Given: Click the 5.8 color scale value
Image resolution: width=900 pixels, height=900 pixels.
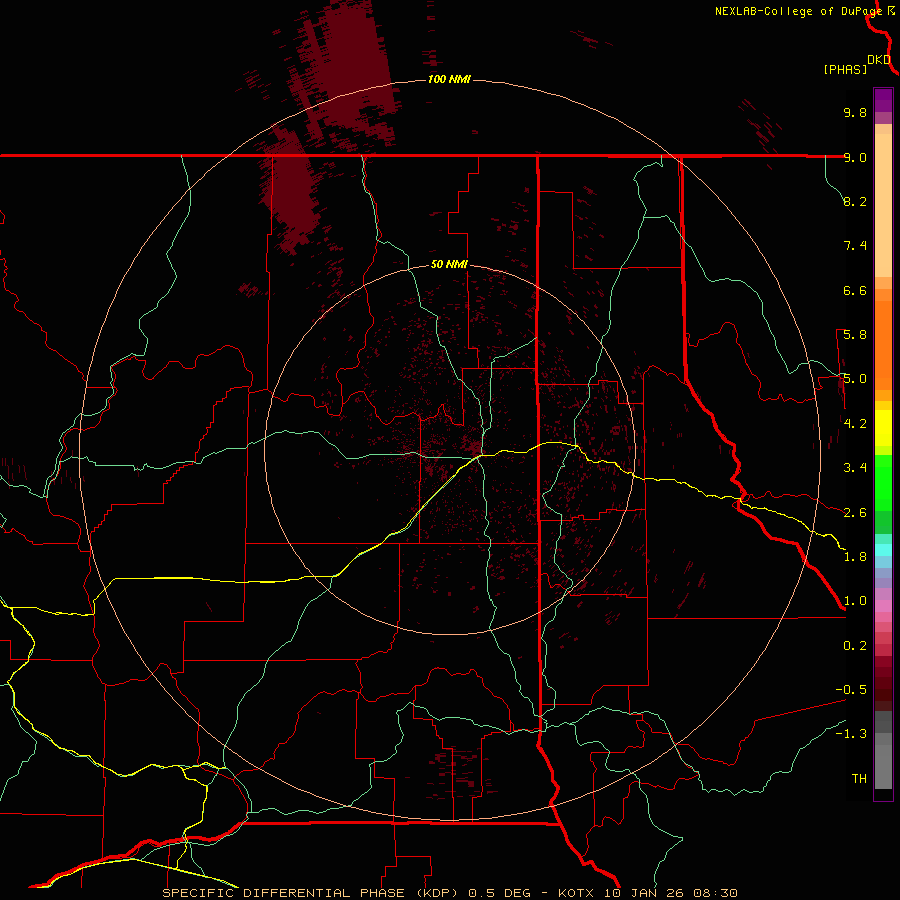Looking at the screenshot, I should tap(855, 335).
